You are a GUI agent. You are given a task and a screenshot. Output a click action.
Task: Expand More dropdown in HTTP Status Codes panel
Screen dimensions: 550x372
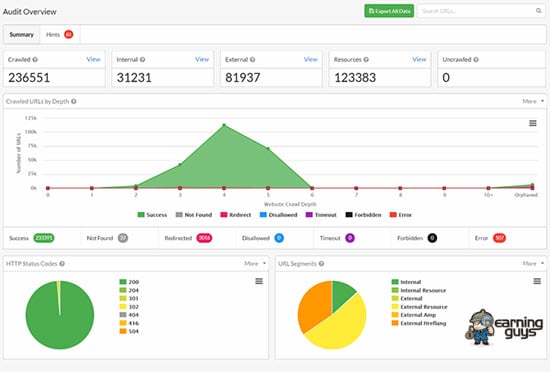coord(255,263)
